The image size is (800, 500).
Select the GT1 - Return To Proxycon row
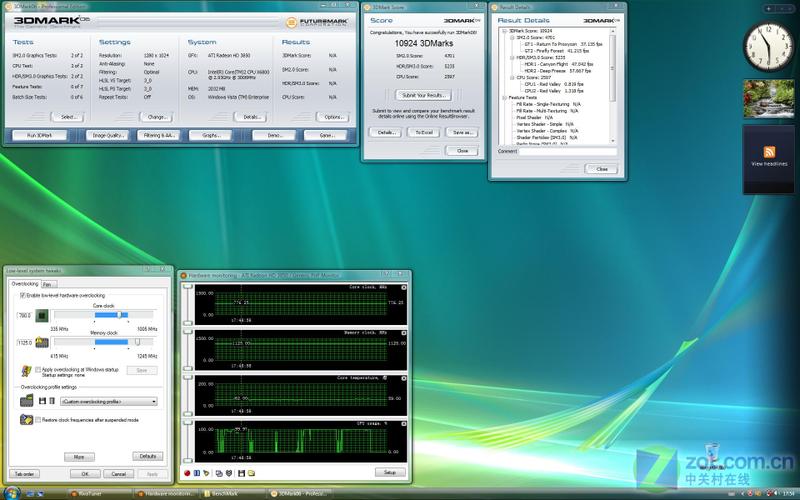(563, 44)
